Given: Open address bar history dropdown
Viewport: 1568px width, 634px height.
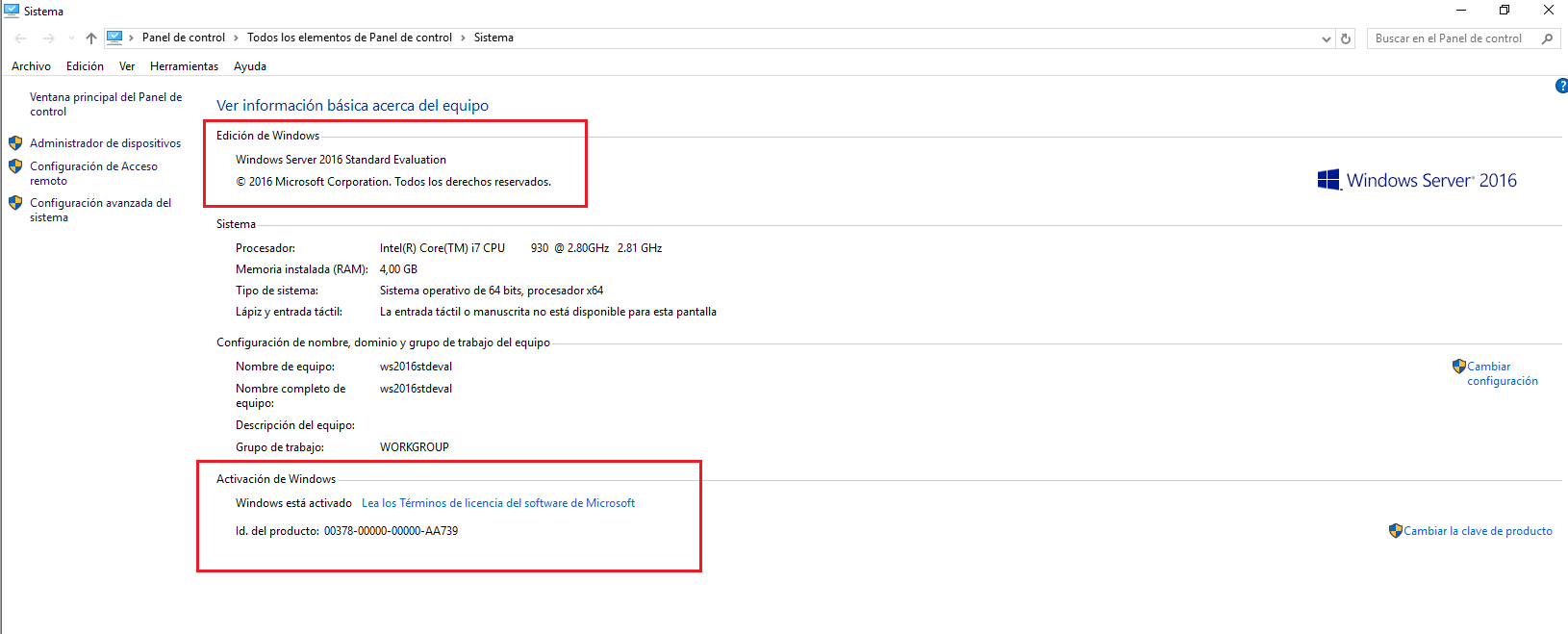Looking at the screenshot, I should (1327, 38).
